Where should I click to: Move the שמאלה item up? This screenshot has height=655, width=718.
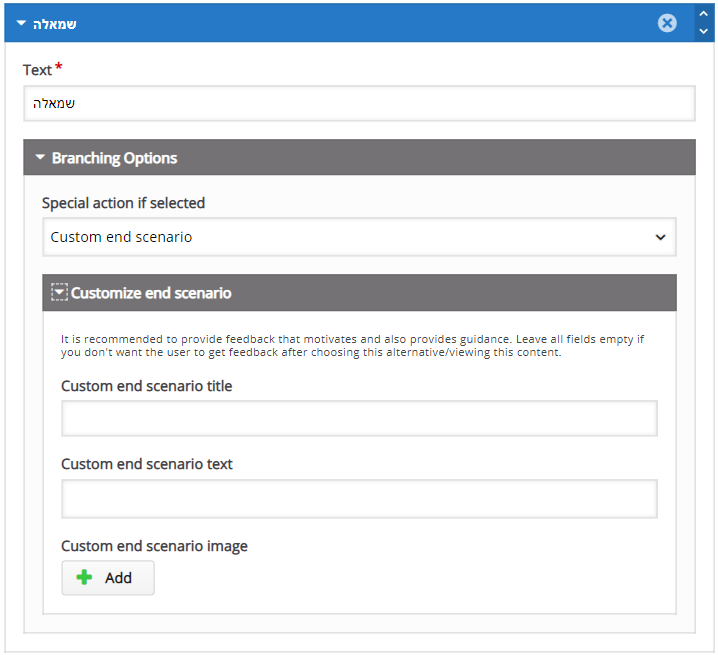[x=704, y=14]
